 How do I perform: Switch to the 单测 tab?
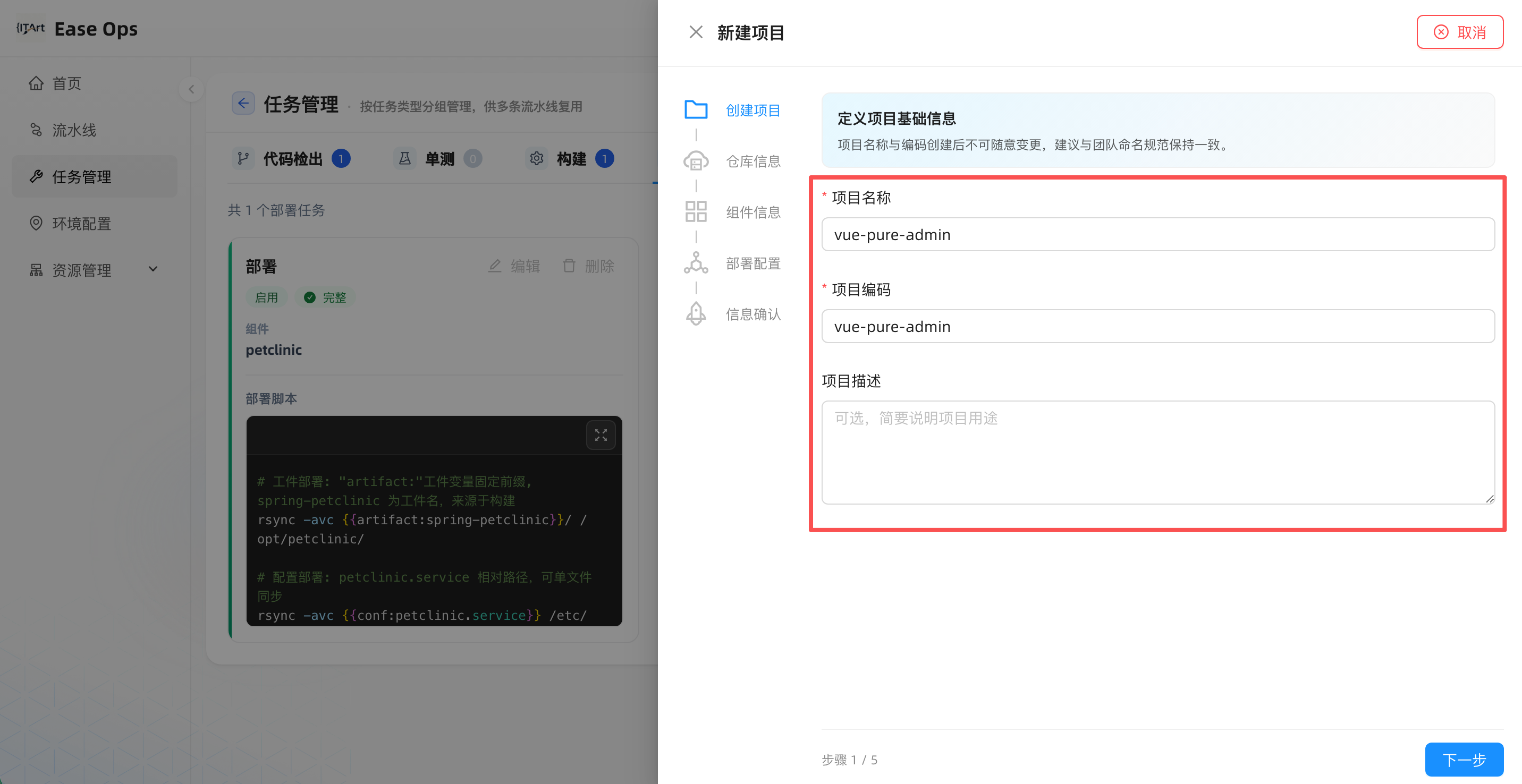pyautogui.click(x=438, y=159)
